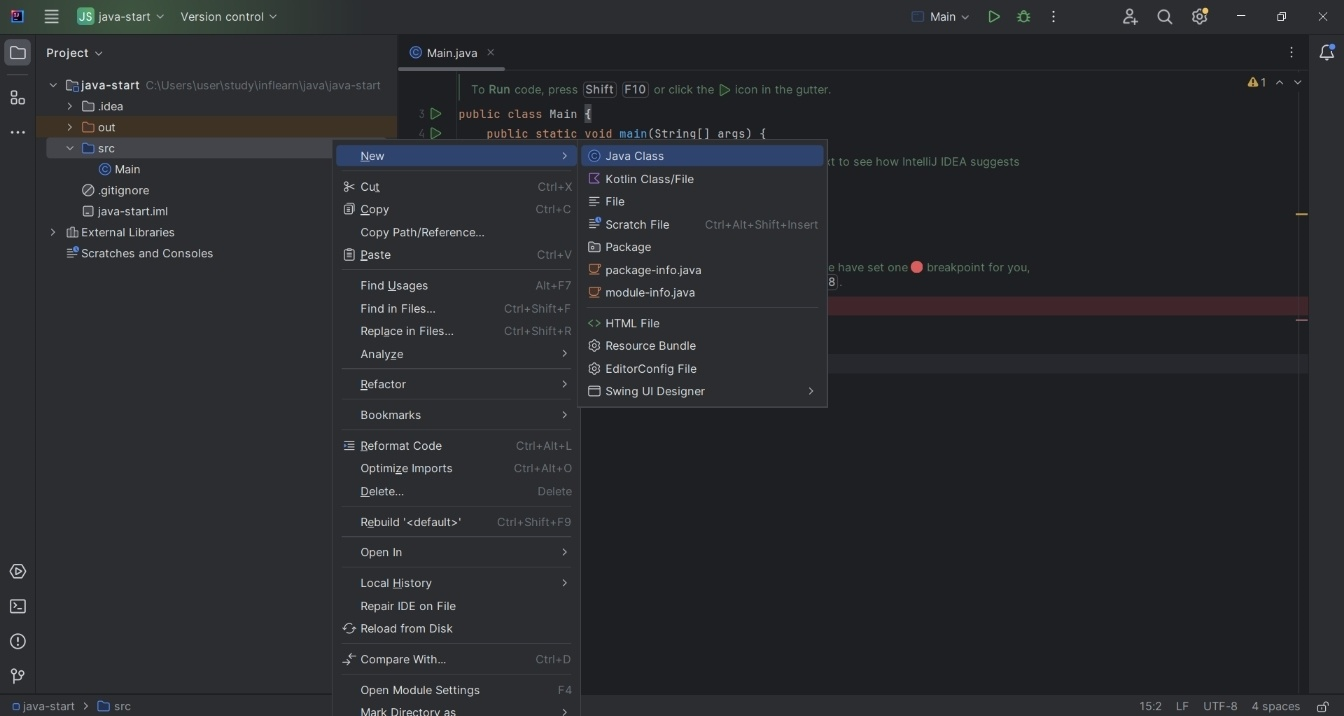
Task: Create module-info.java
Action: click(703, 292)
